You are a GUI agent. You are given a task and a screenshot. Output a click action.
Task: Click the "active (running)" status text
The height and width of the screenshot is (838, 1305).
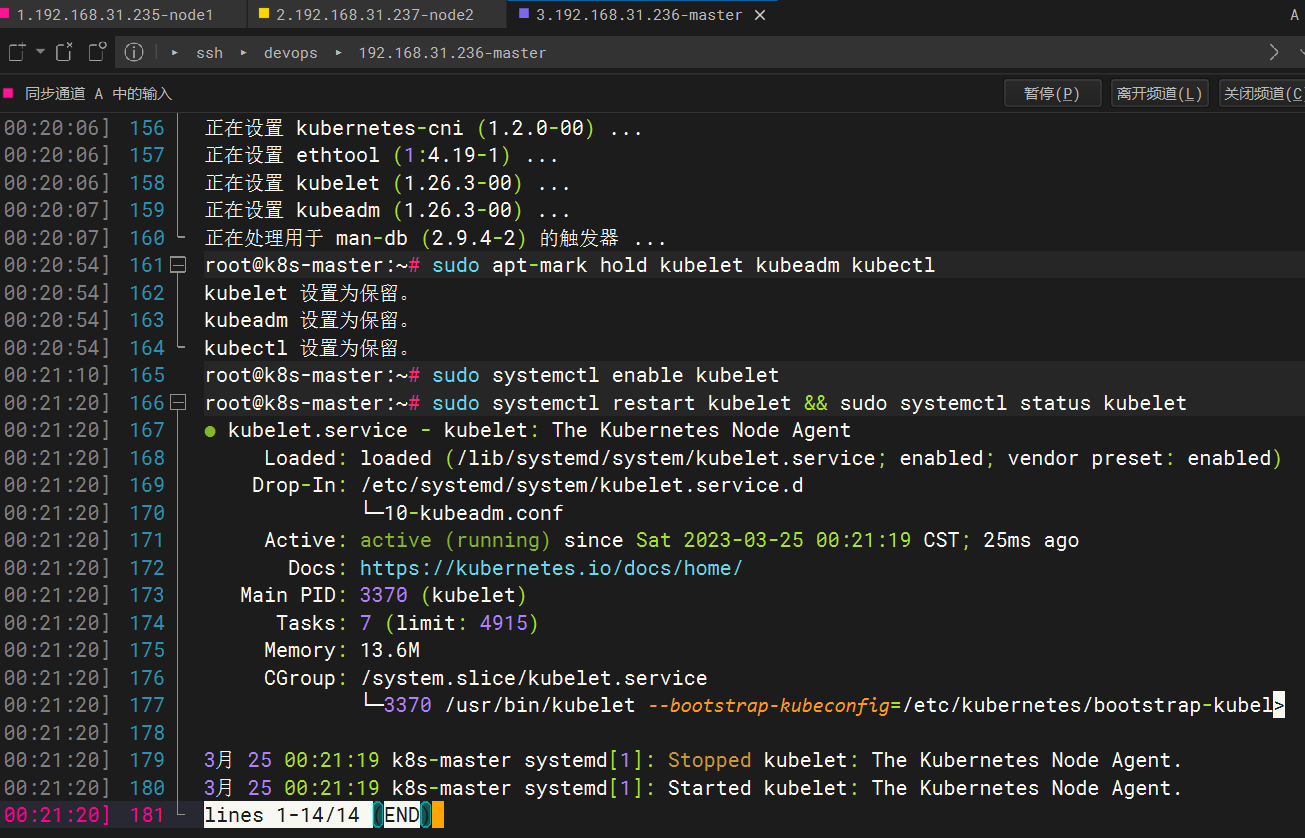(455, 540)
